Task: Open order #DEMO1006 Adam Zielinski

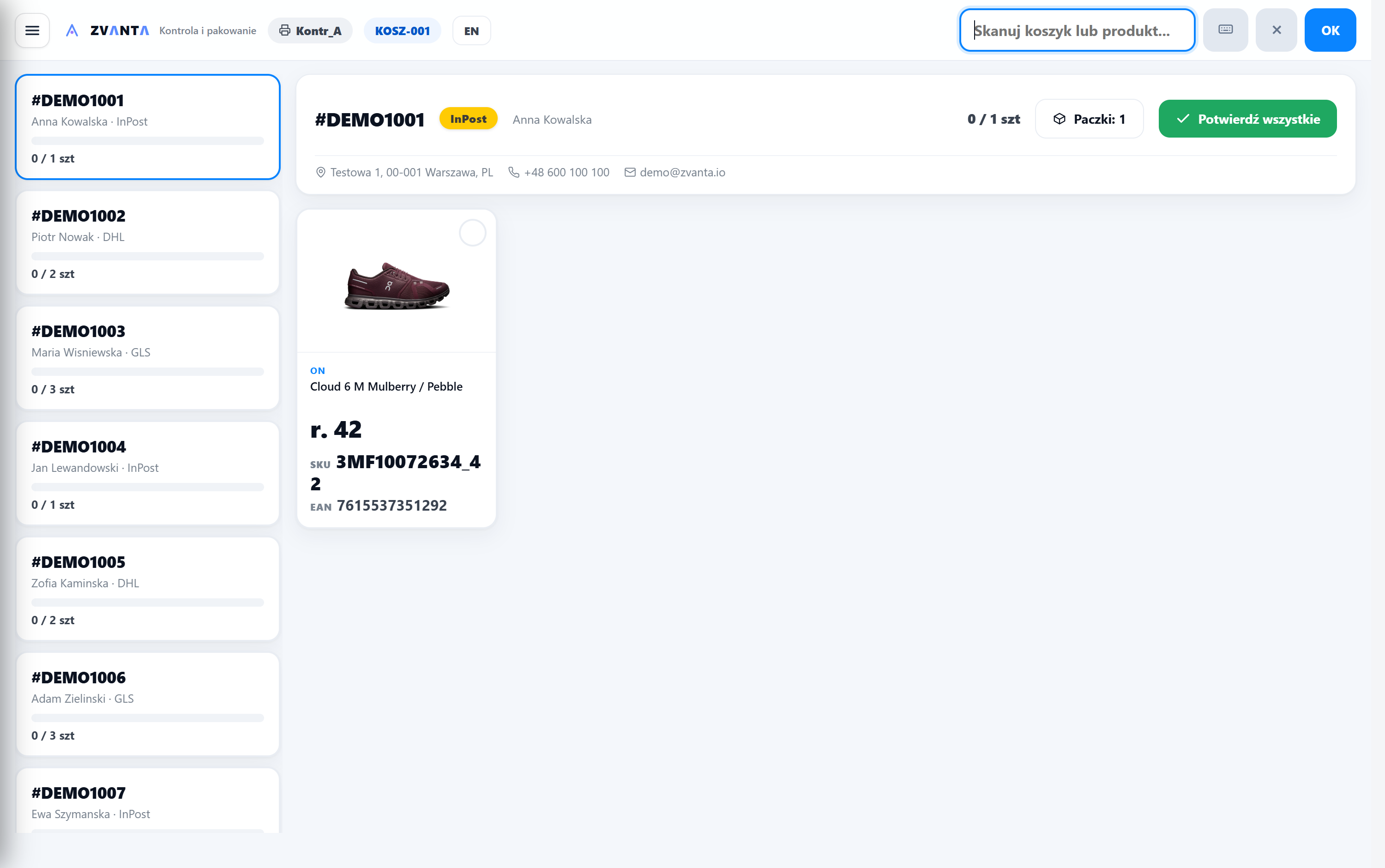Action: pyautogui.click(x=148, y=705)
